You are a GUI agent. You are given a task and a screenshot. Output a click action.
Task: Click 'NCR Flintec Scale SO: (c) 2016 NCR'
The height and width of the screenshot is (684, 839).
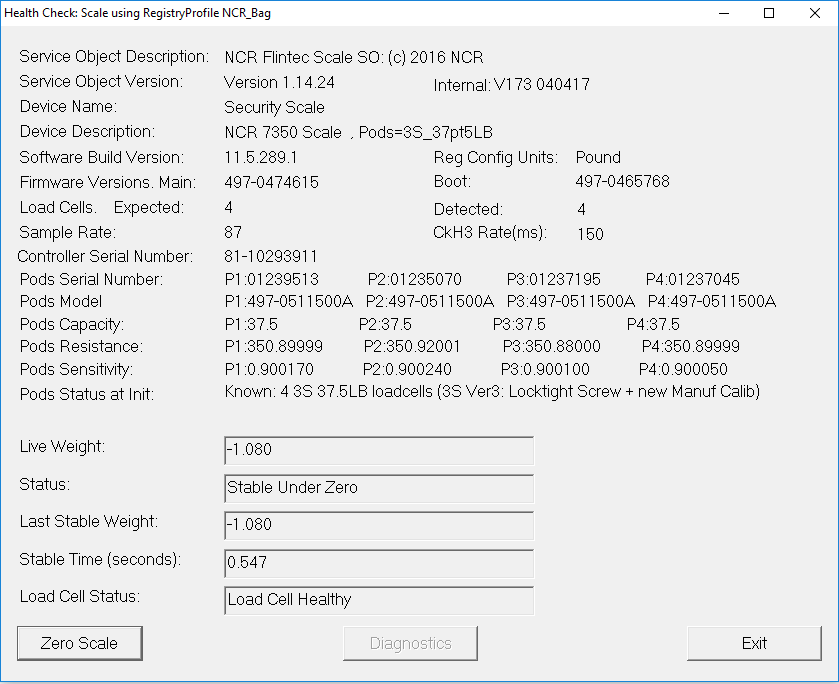[354, 57]
